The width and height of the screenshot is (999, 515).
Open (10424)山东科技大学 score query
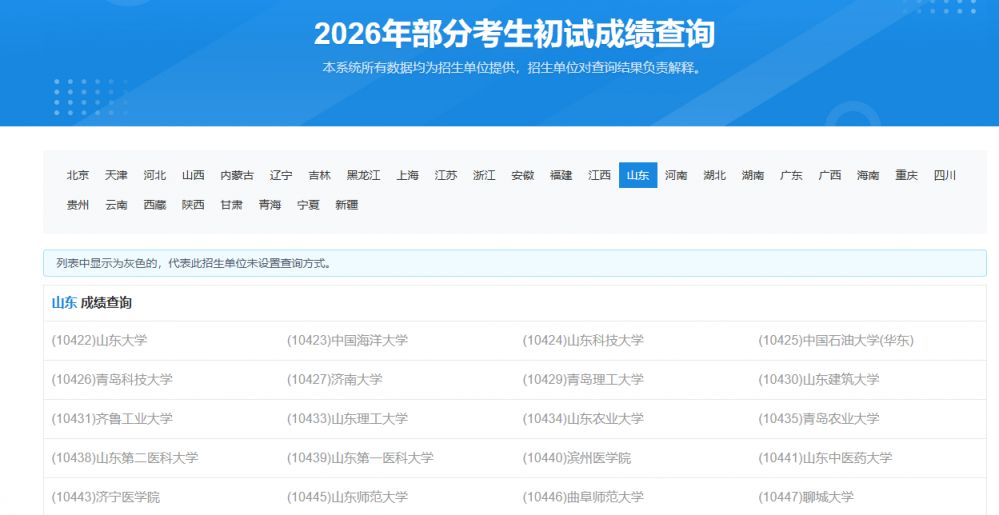pos(583,341)
